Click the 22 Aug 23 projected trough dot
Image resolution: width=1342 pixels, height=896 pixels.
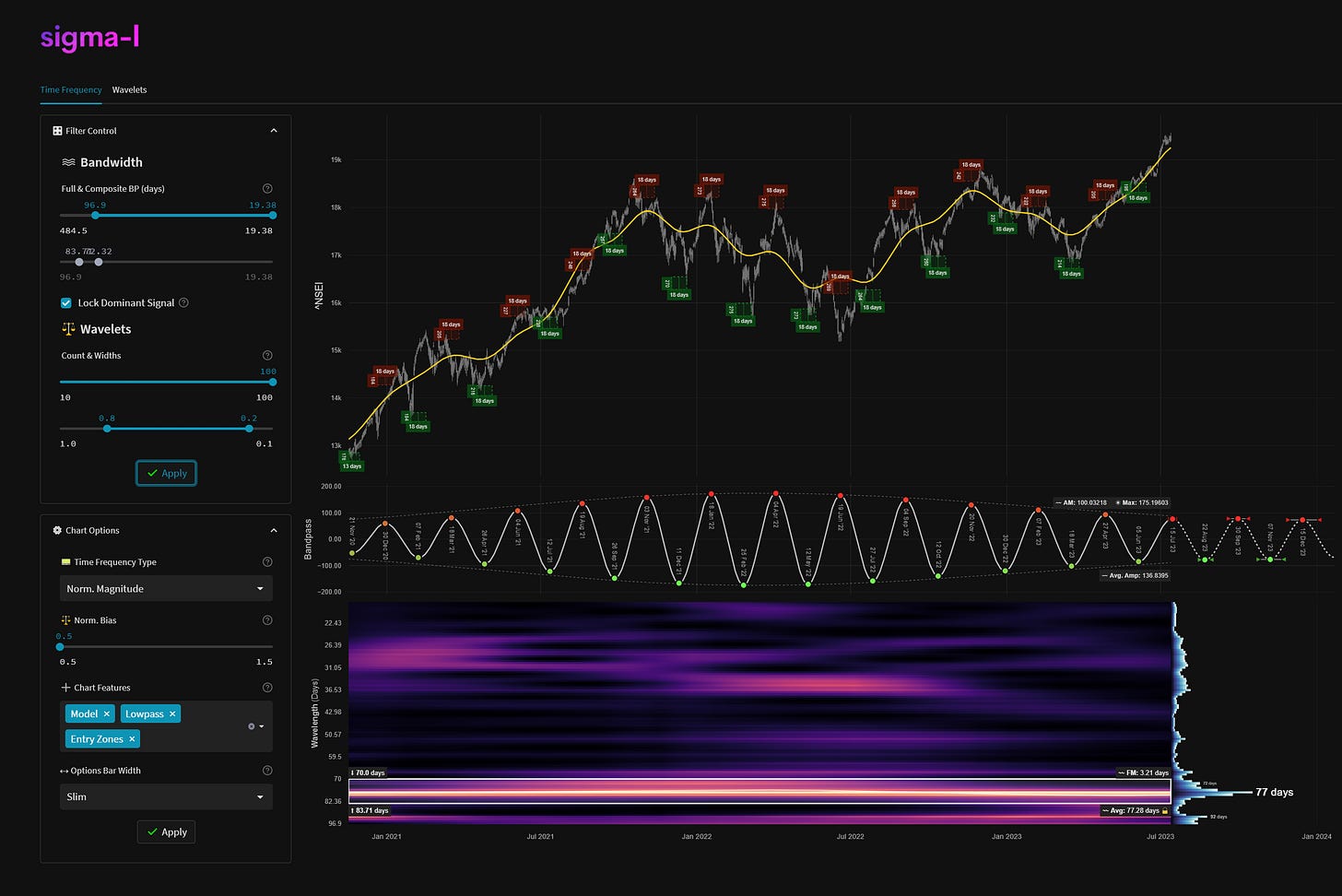1205,560
